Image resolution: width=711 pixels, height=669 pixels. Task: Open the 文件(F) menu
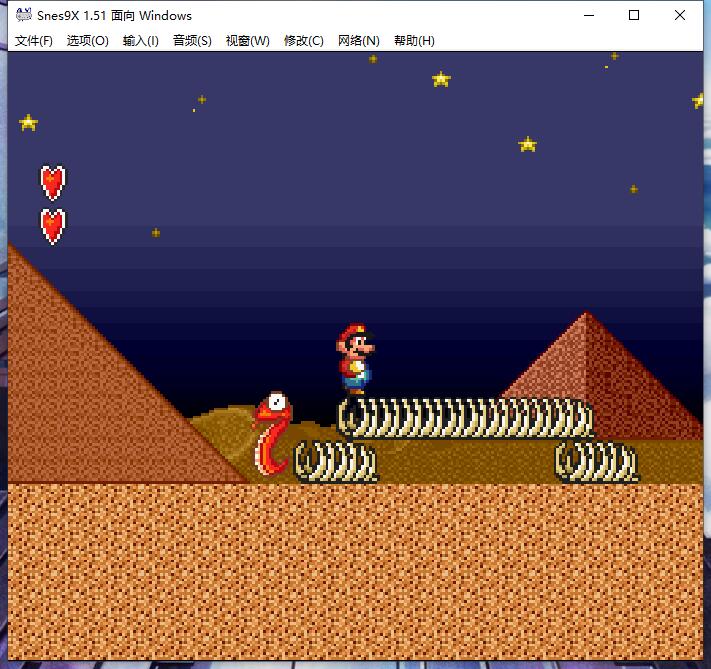point(34,41)
